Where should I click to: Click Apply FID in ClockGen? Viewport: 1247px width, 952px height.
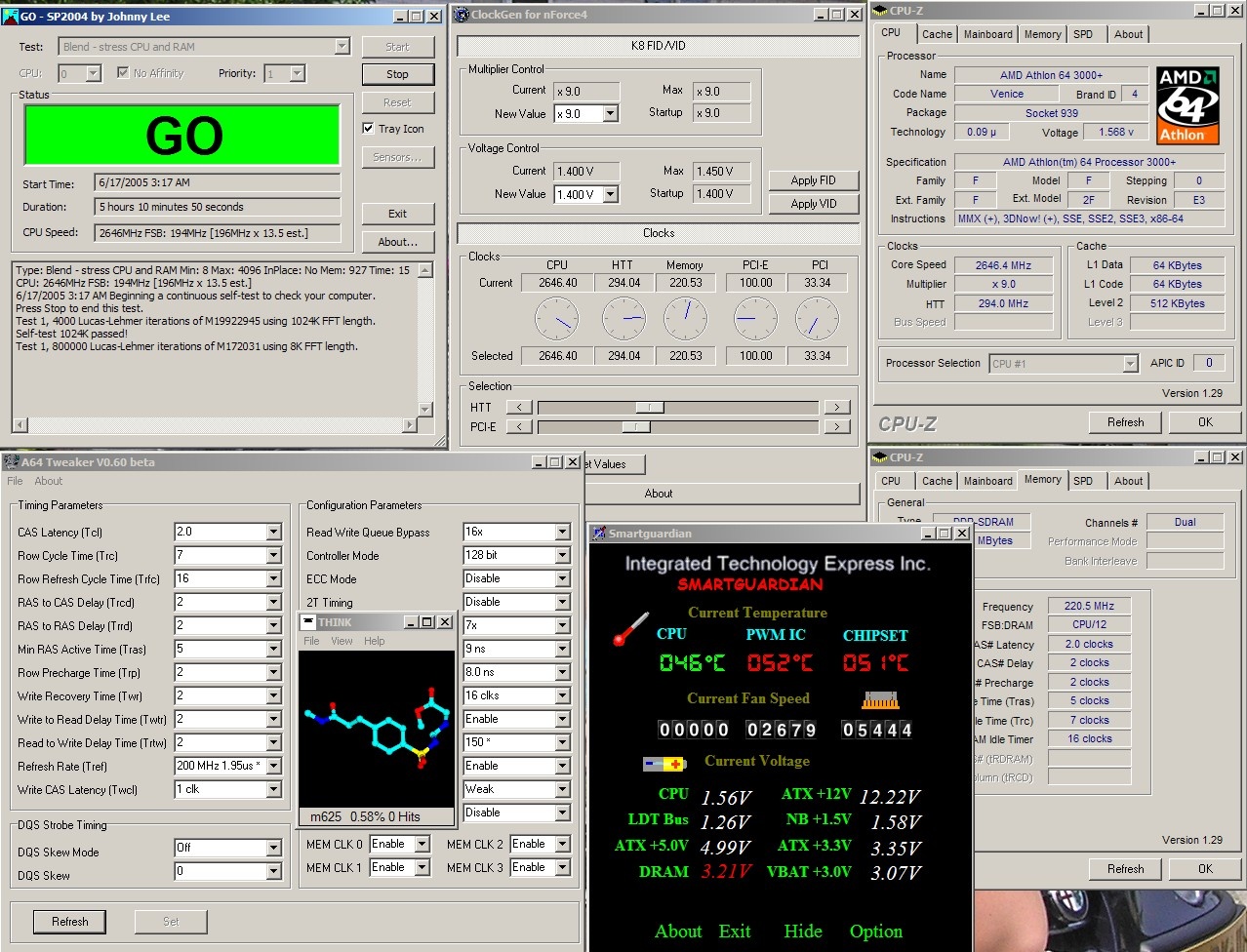coord(813,180)
